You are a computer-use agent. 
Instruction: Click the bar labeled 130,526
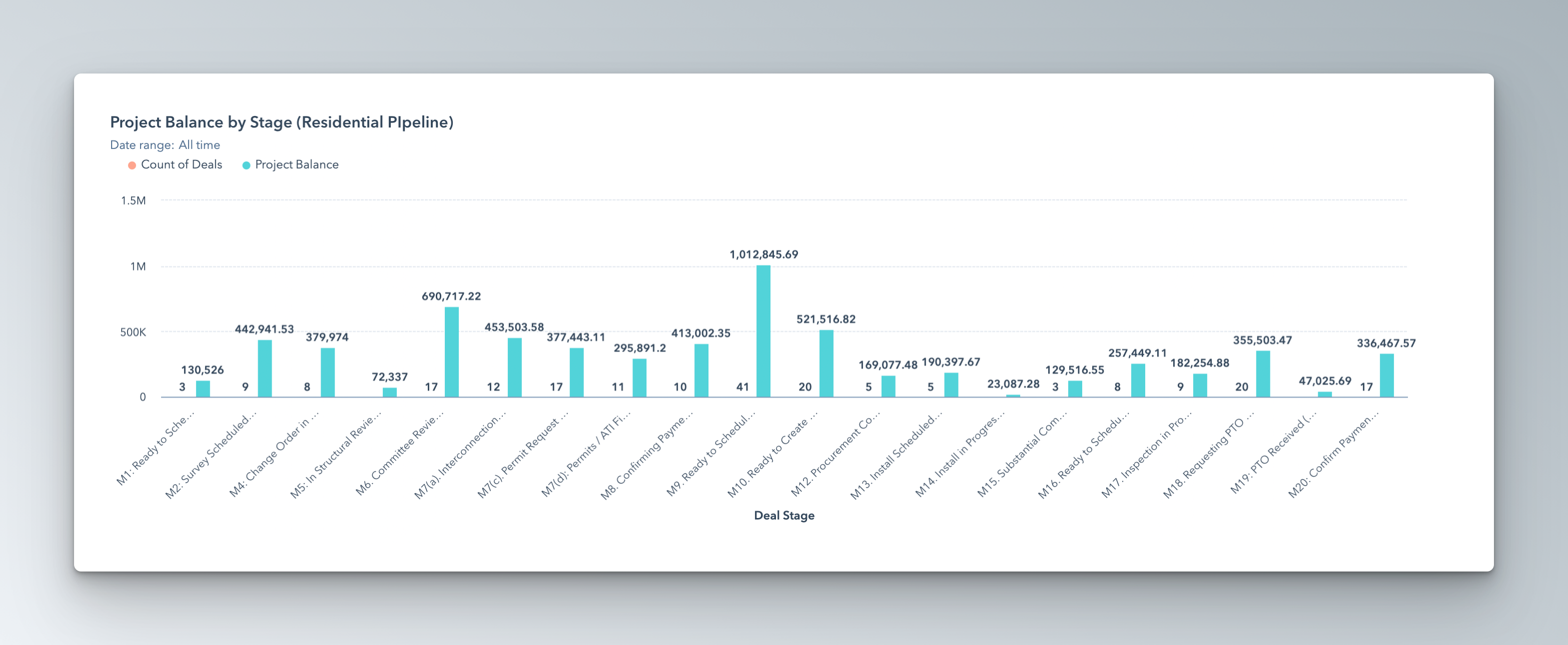[203, 389]
